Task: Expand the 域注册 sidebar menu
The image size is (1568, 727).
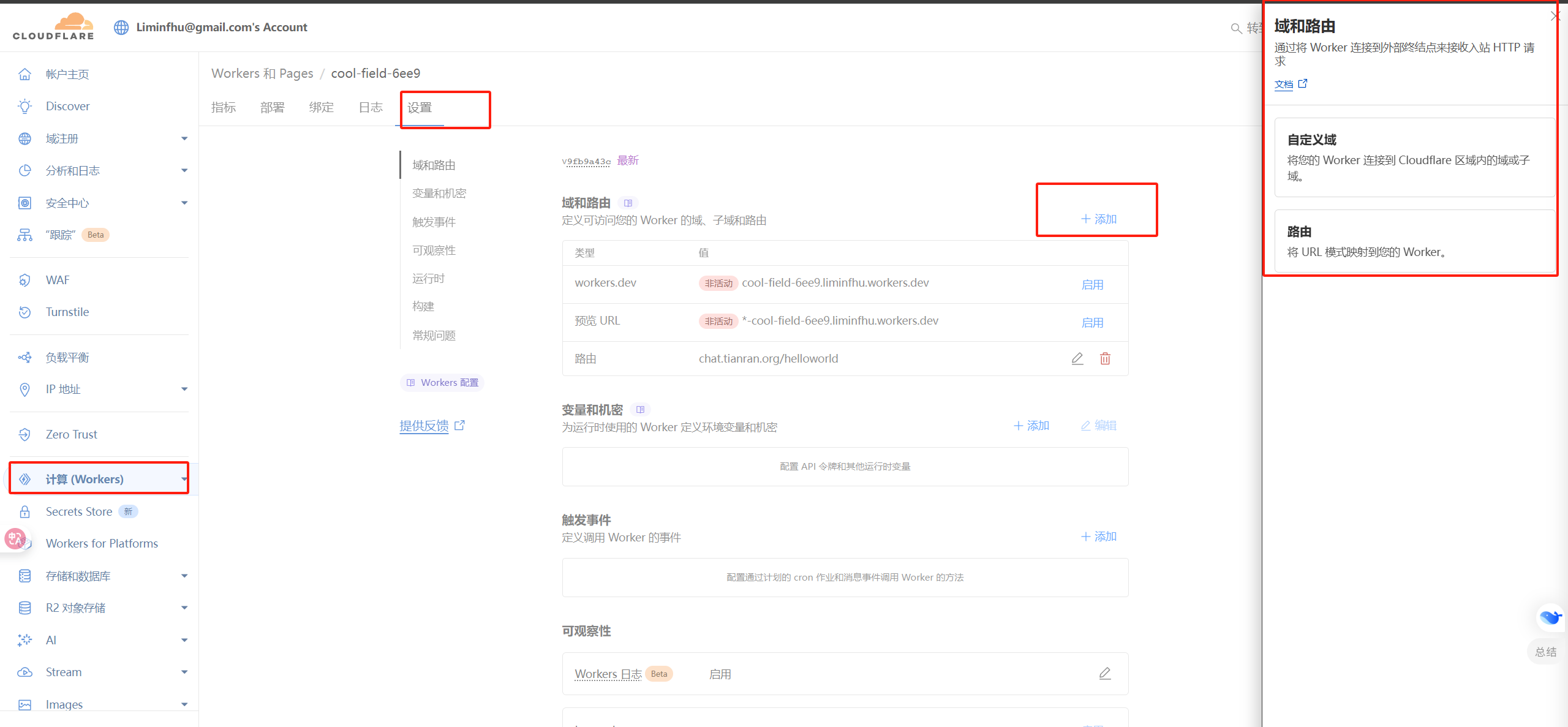Action: click(184, 139)
